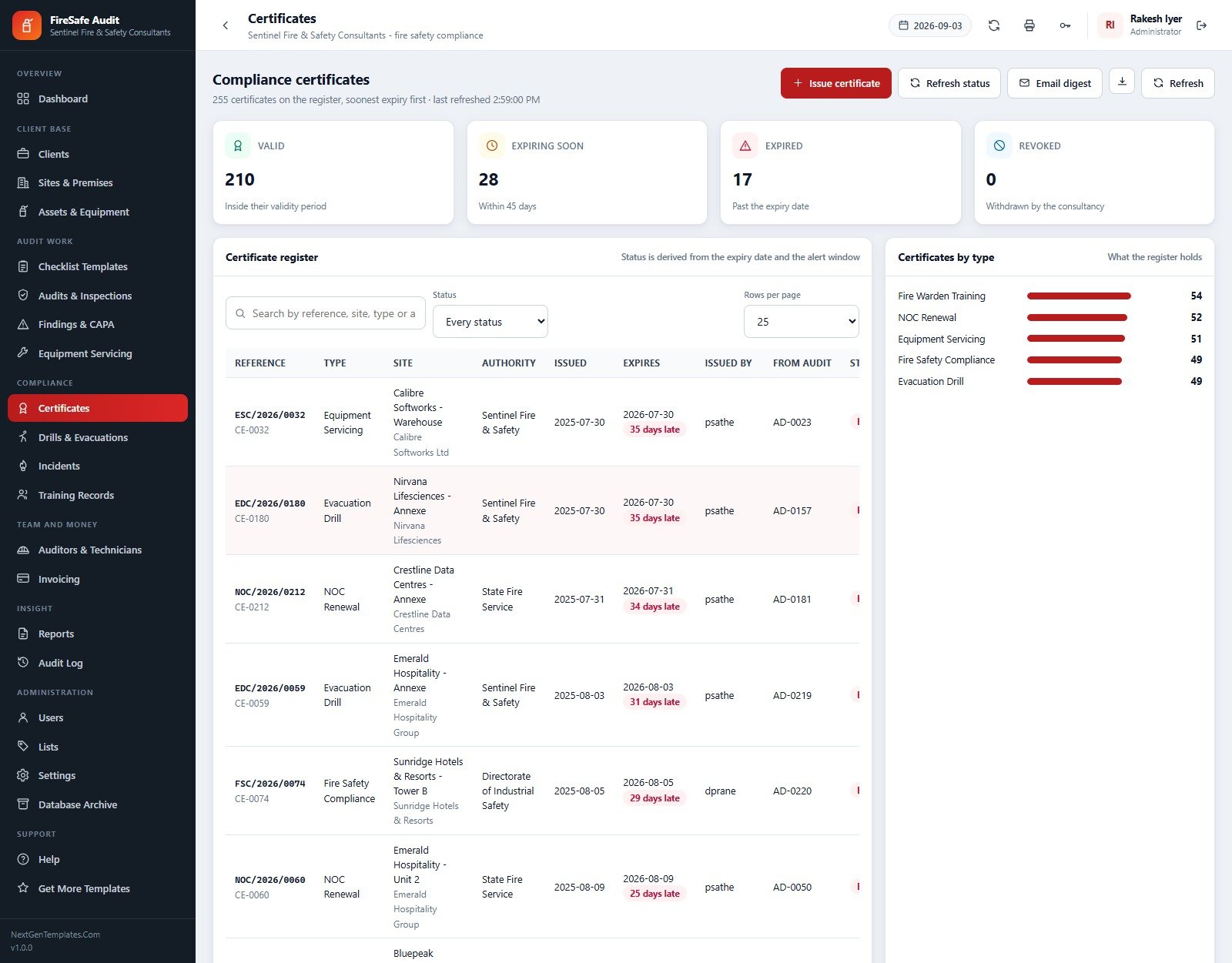
Task: Click the certificate search input field
Action: point(326,313)
